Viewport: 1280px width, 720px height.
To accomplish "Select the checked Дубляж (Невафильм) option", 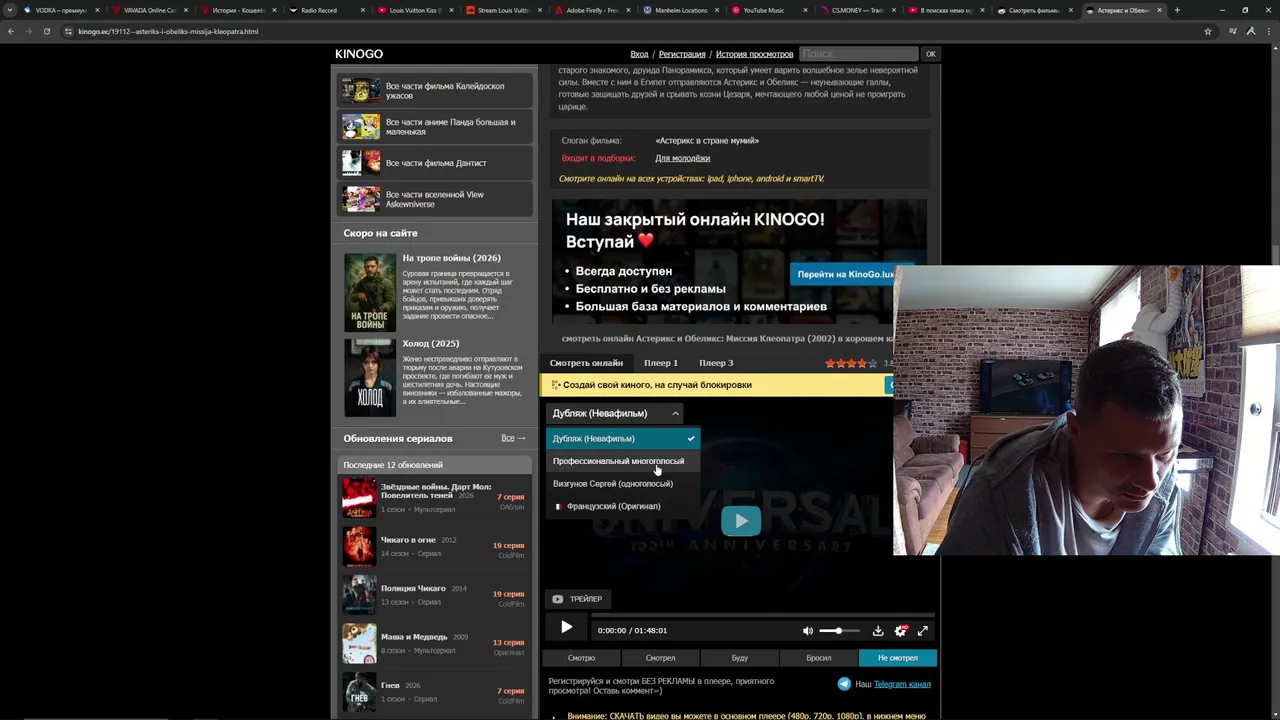I will [x=623, y=438].
